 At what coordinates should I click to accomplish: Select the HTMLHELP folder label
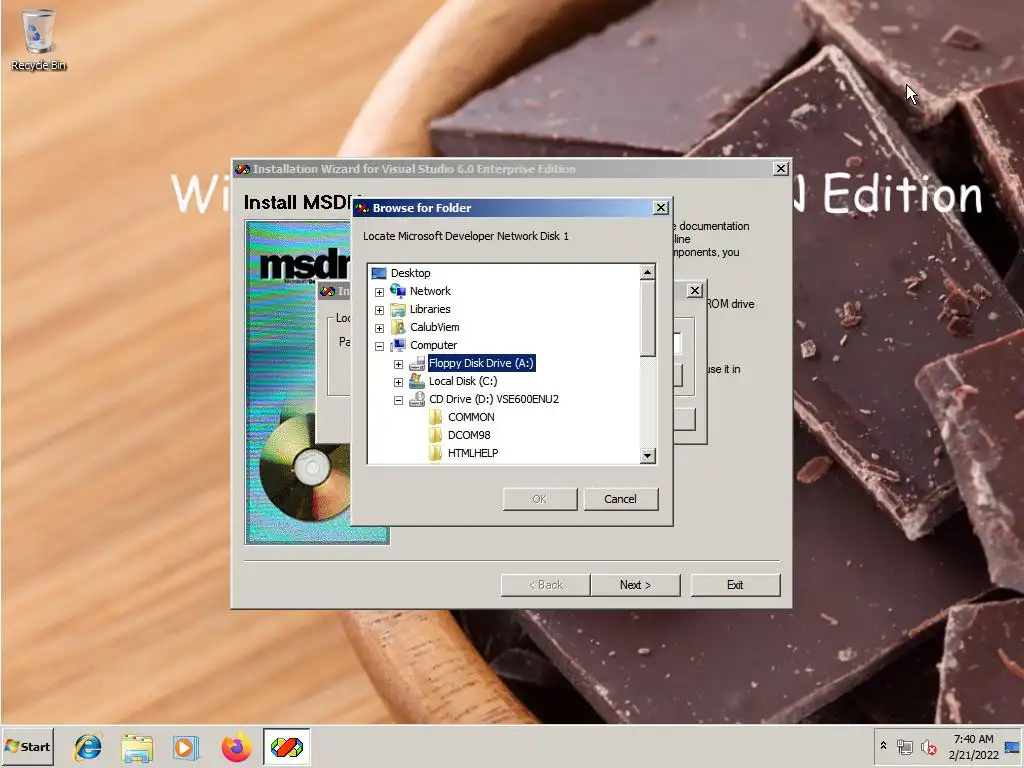473,453
